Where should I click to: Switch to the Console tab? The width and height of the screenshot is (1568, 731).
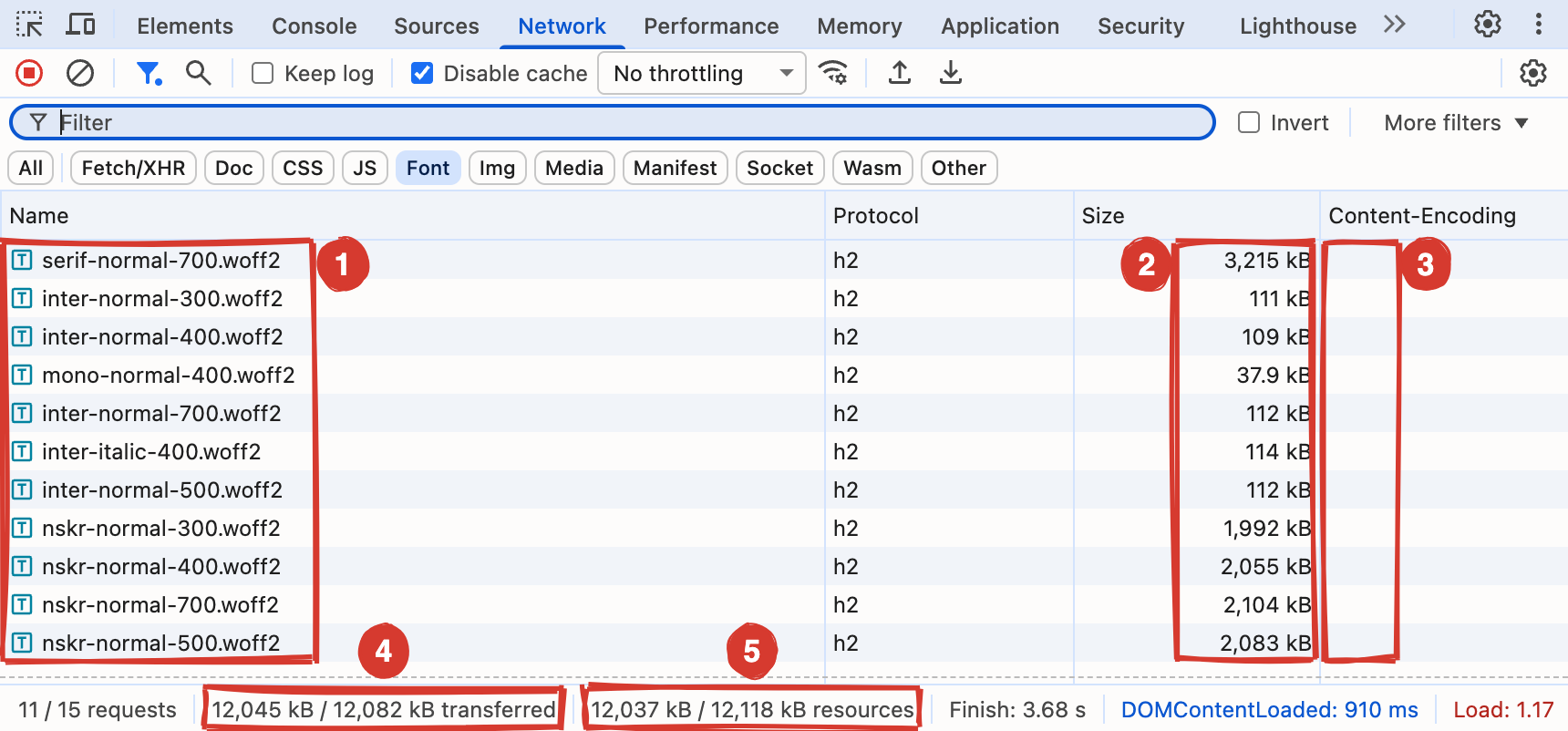coord(315,26)
